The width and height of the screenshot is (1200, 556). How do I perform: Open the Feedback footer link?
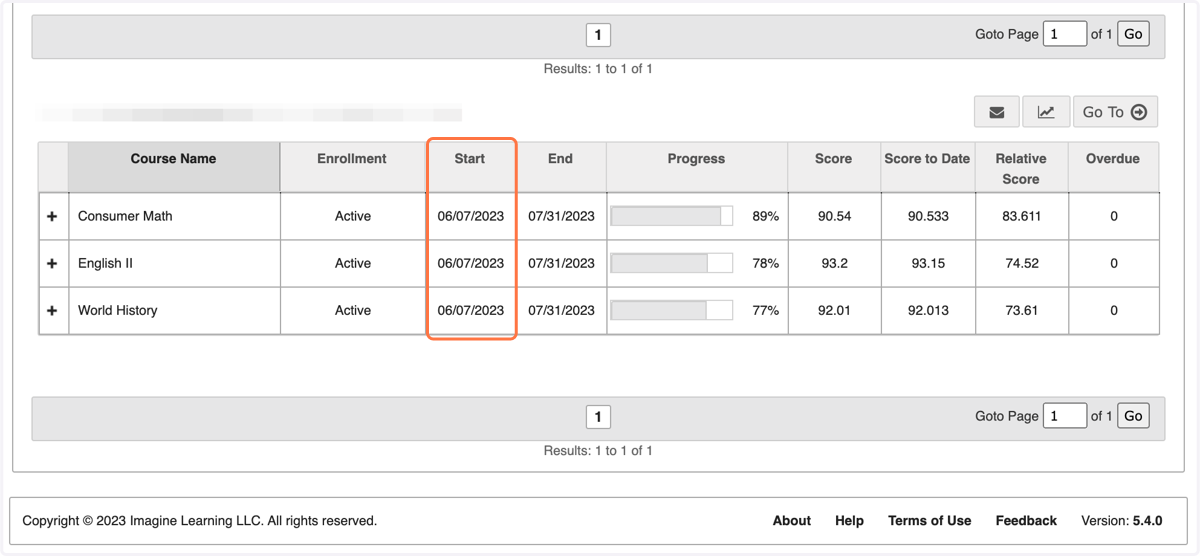pyautogui.click(x=1026, y=521)
